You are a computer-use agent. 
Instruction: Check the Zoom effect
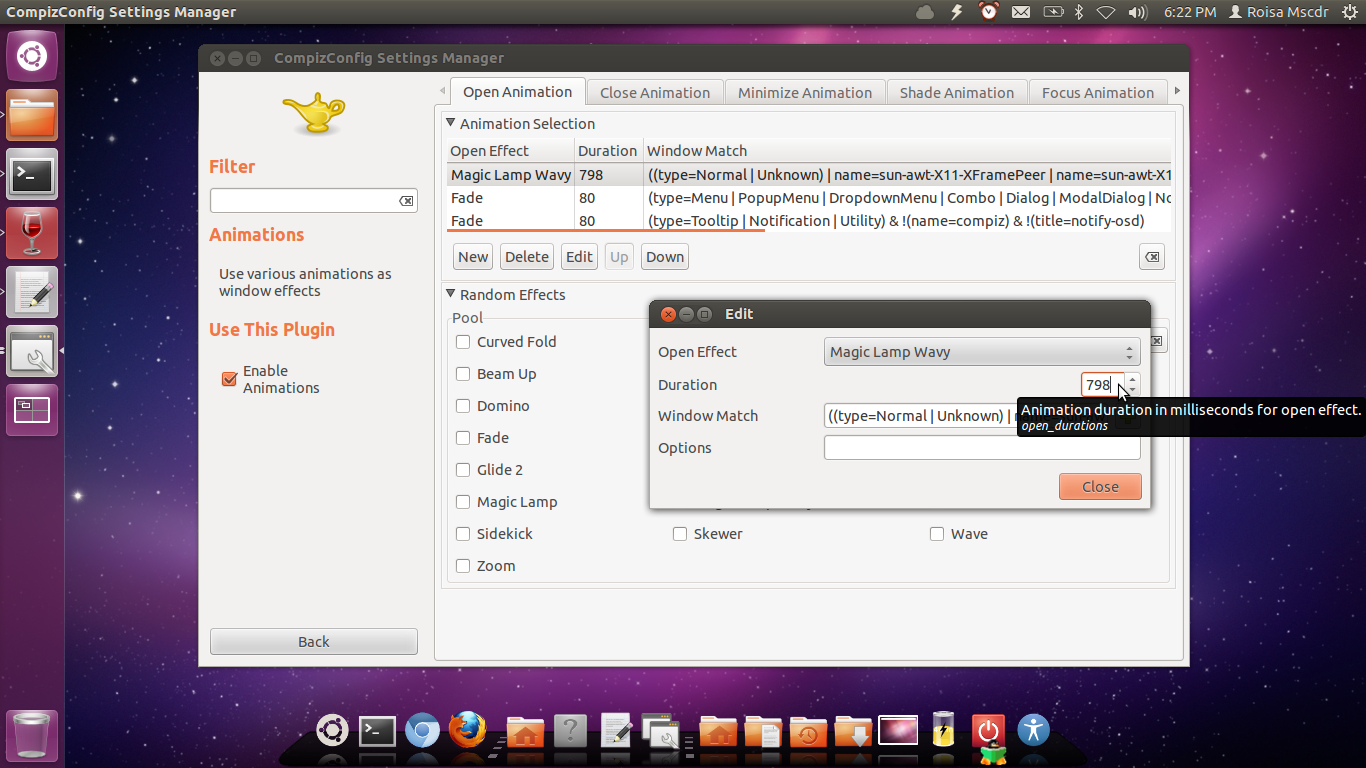(463, 566)
